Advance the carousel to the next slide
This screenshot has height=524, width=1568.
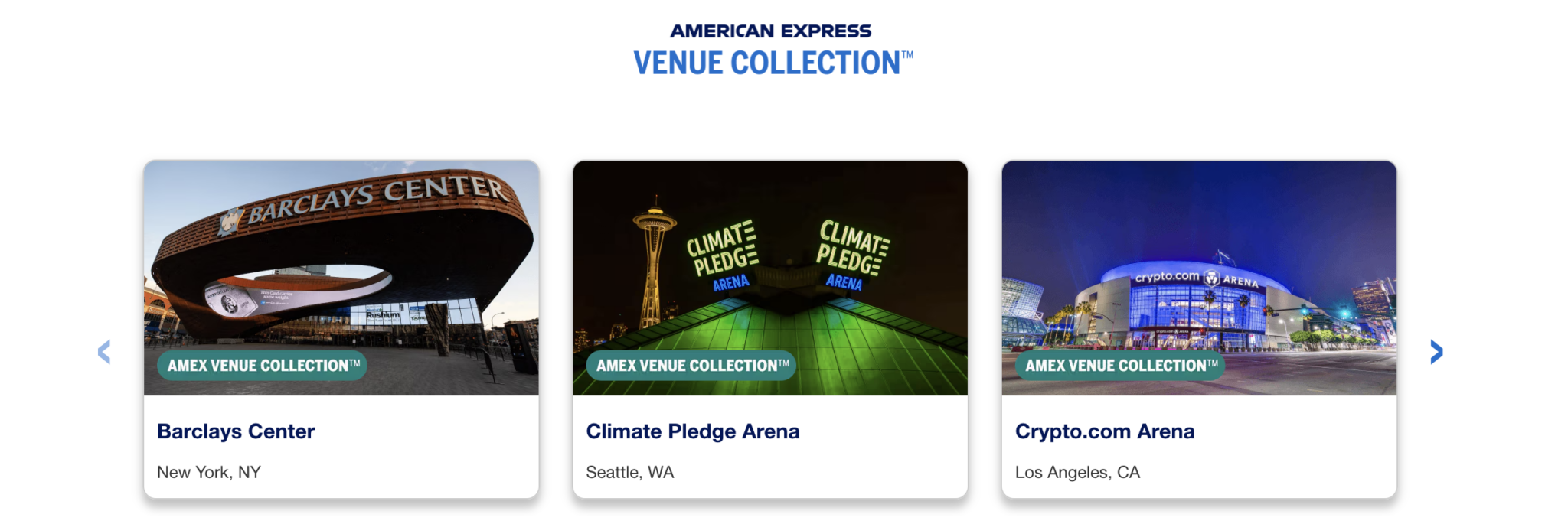1437,353
